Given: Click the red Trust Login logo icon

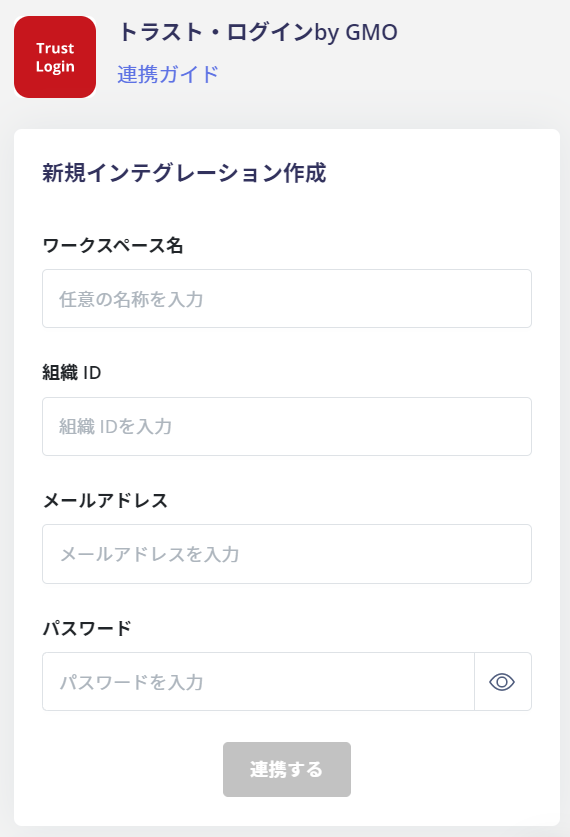Looking at the screenshot, I should [x=55, y=57].
